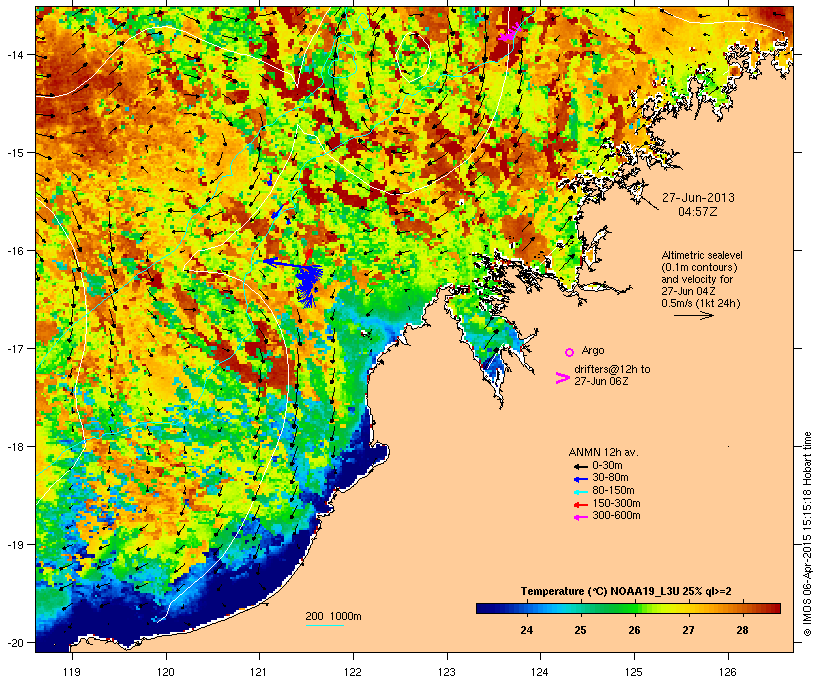Click the magenta drifter track near 123.6E -13.8

[x=509, y=32]
